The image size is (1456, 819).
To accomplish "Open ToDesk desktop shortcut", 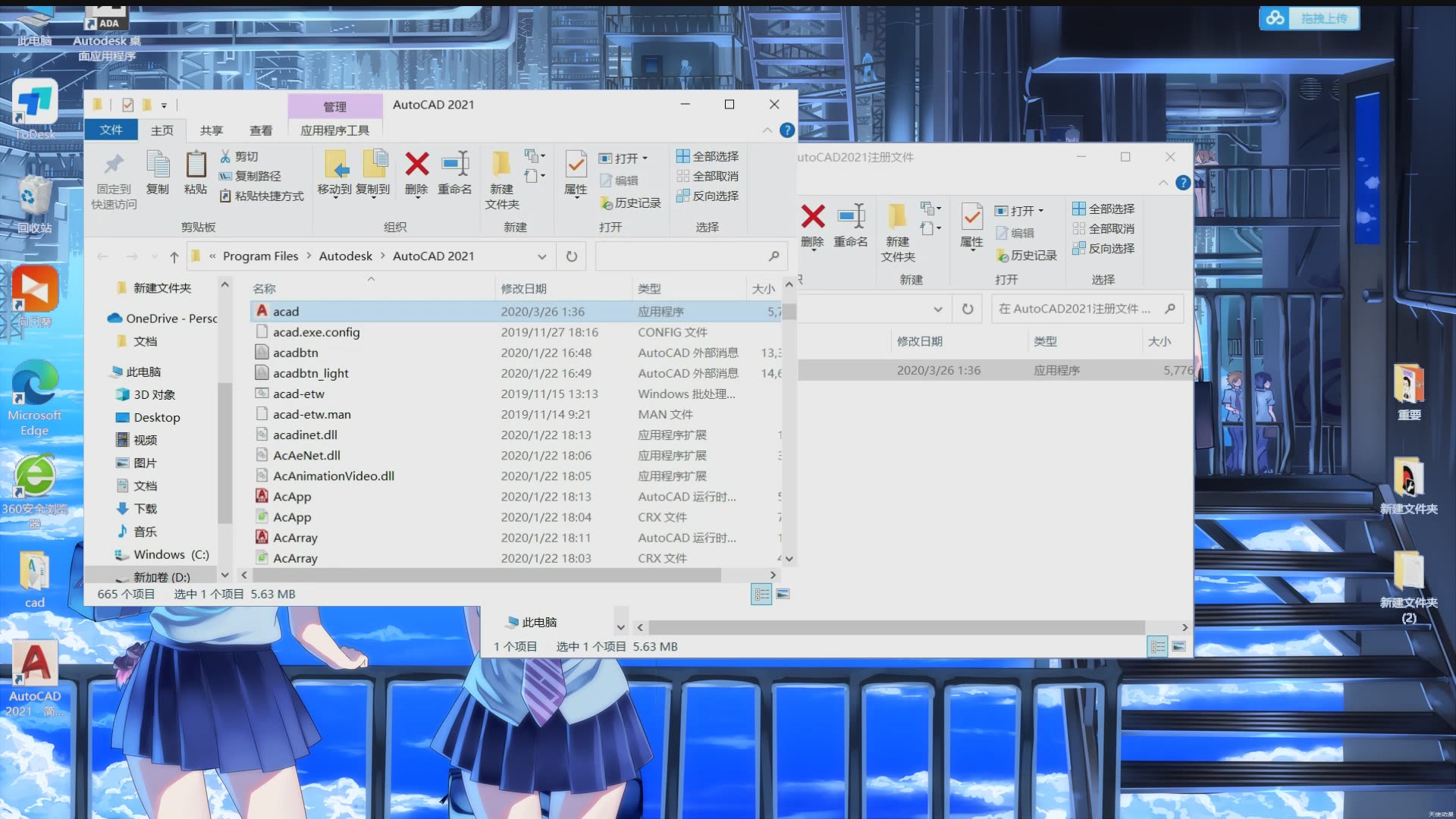I will [34, 111].
